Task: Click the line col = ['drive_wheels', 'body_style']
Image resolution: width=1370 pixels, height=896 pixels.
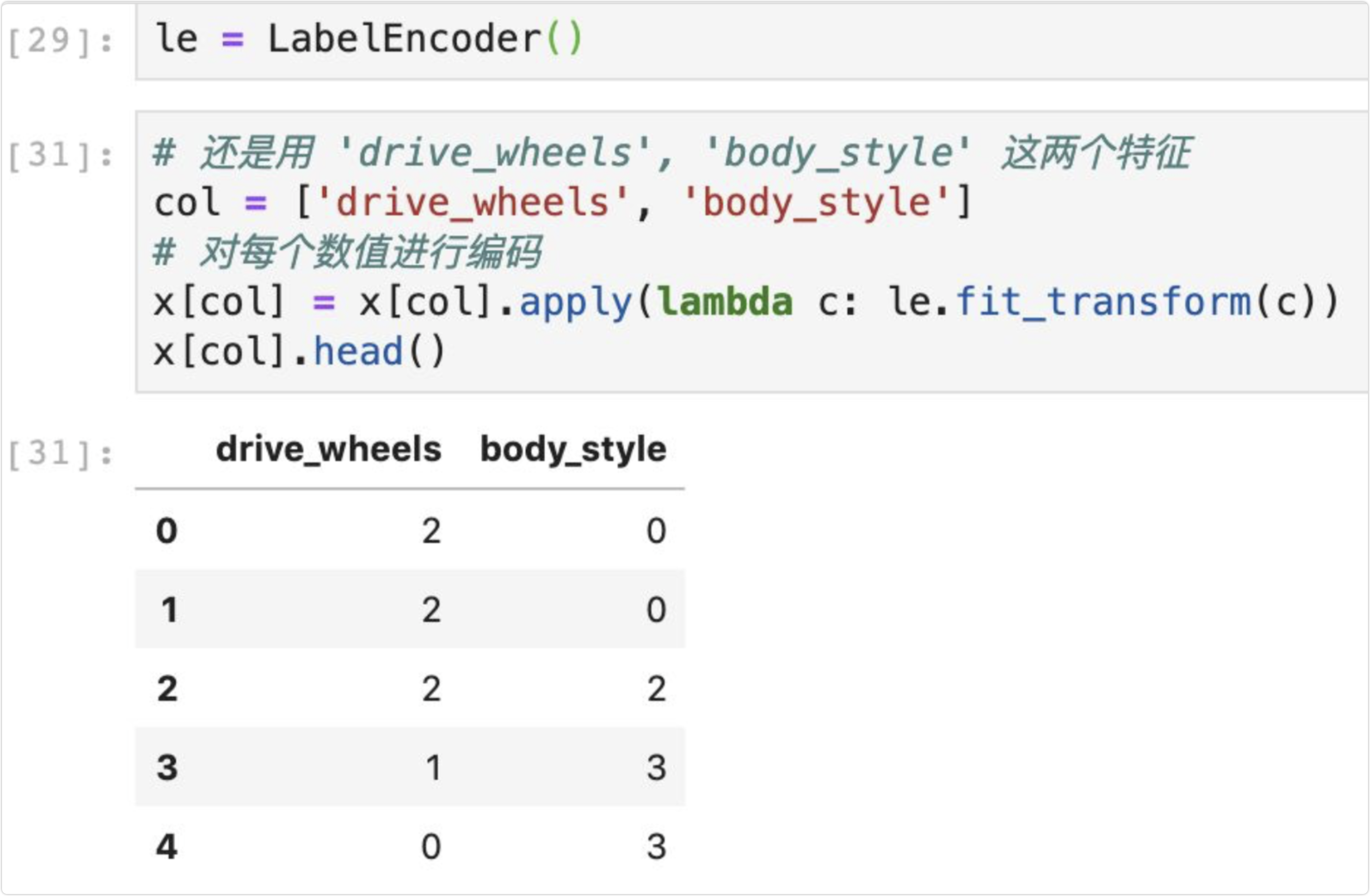Action: click(563, 203)
